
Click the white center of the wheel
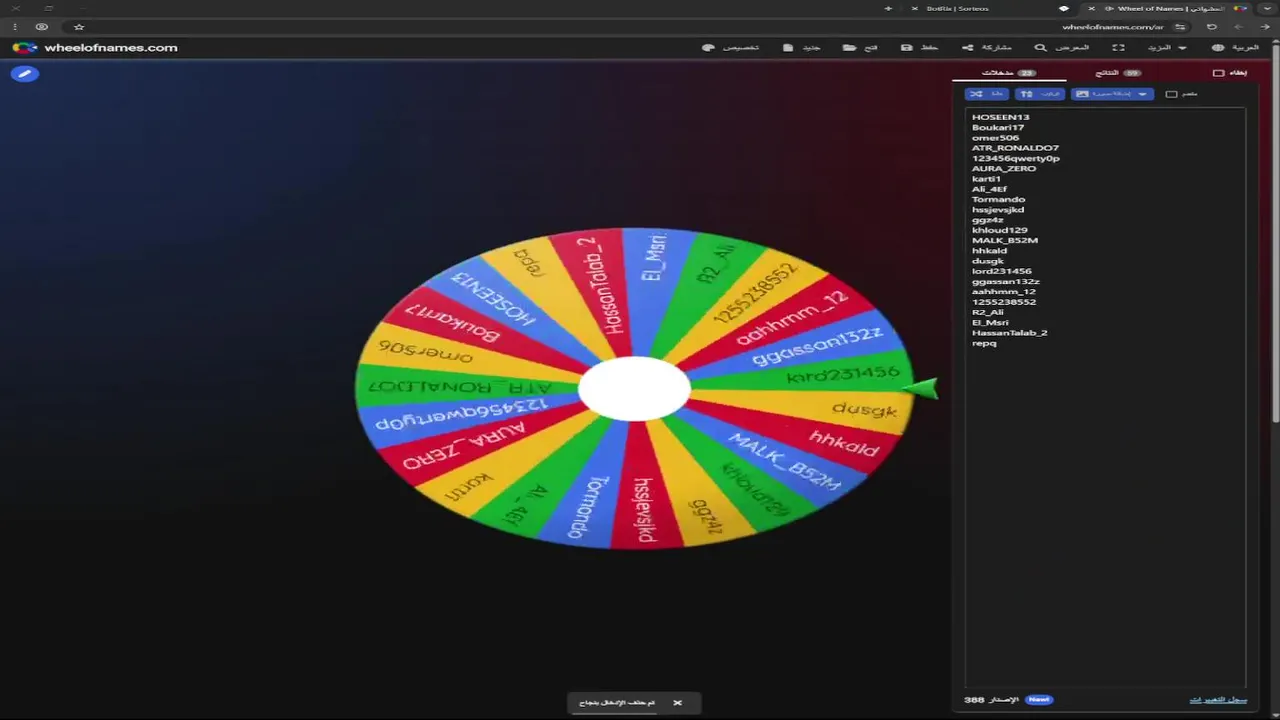coord(634,389)
